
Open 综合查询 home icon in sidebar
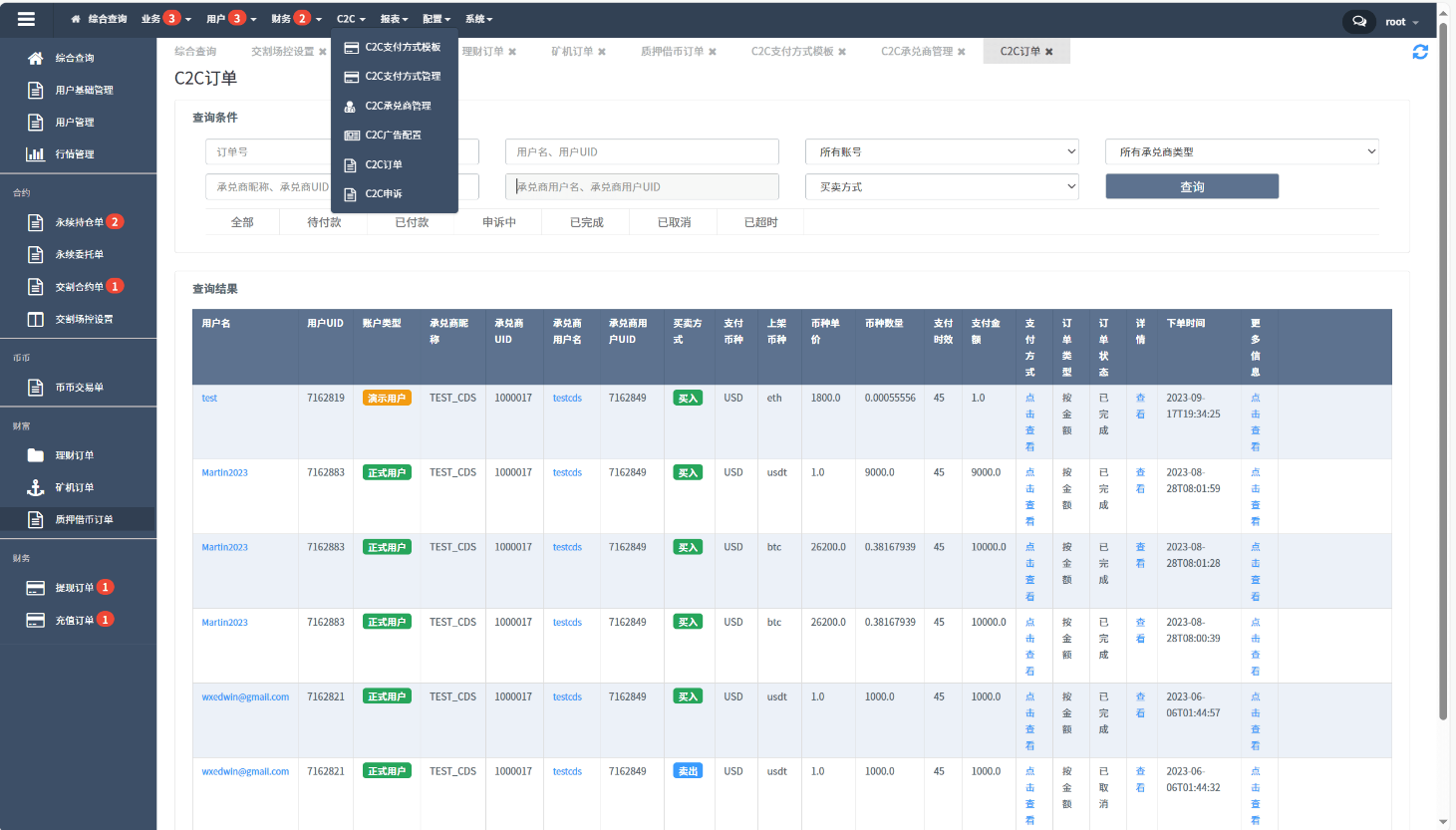[35, 58]
